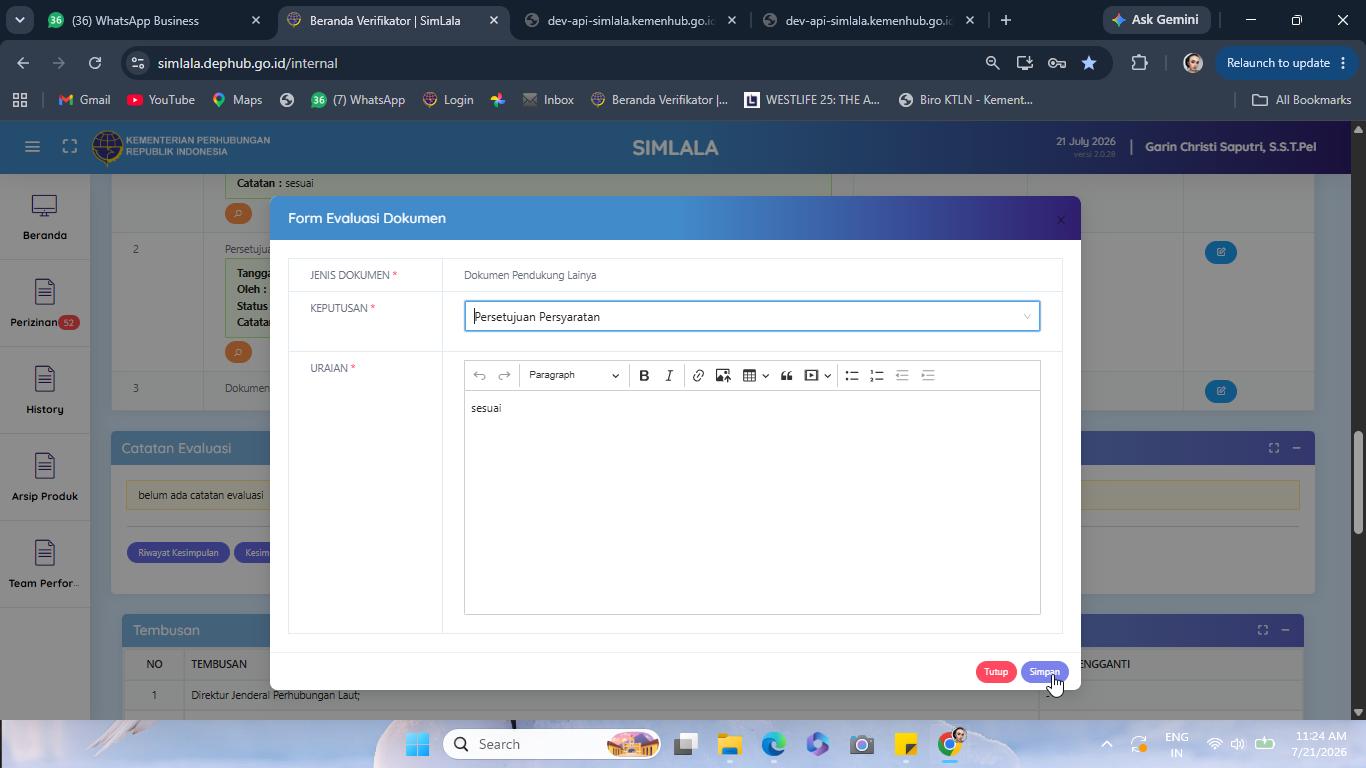Image resolution: width=1366 pixels, height=768 pixels.
Task: Switch to the WhatsApp Business tab
Action: point(150,20)
